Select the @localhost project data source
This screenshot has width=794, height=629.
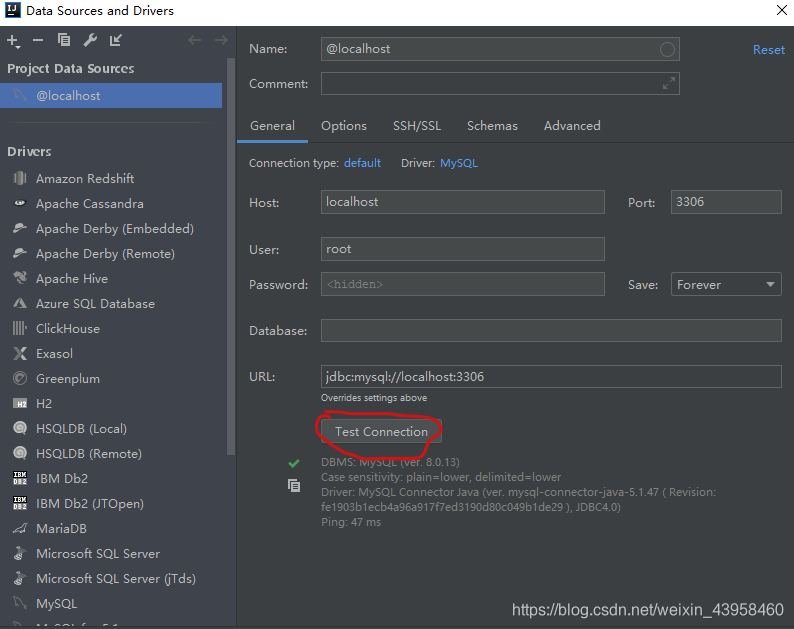pos(111,95)
